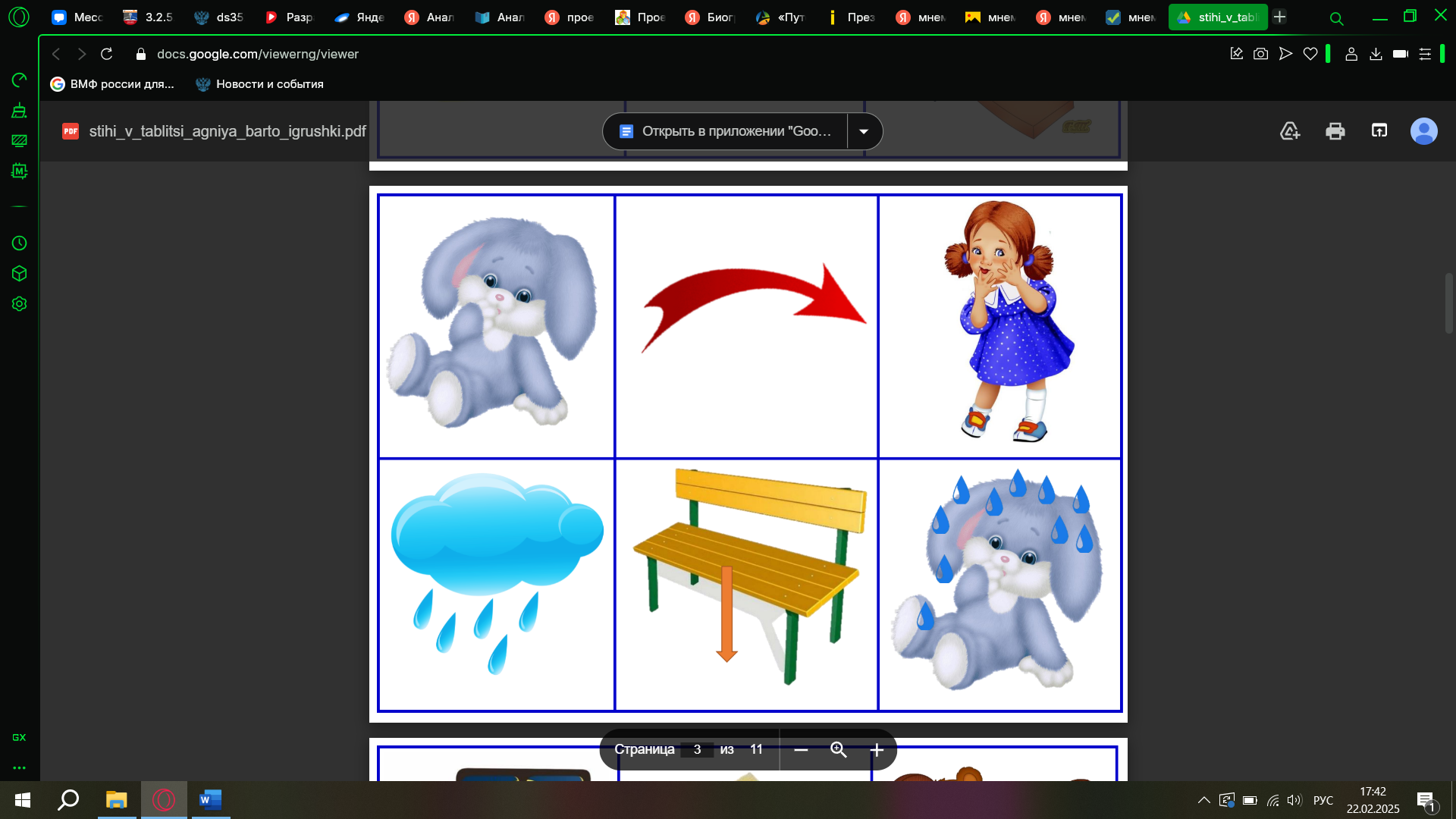The width and height of the screenshot is (1456, 819).
Task: Add page to bookmarks heart icon
Action: click(1310, 54)
